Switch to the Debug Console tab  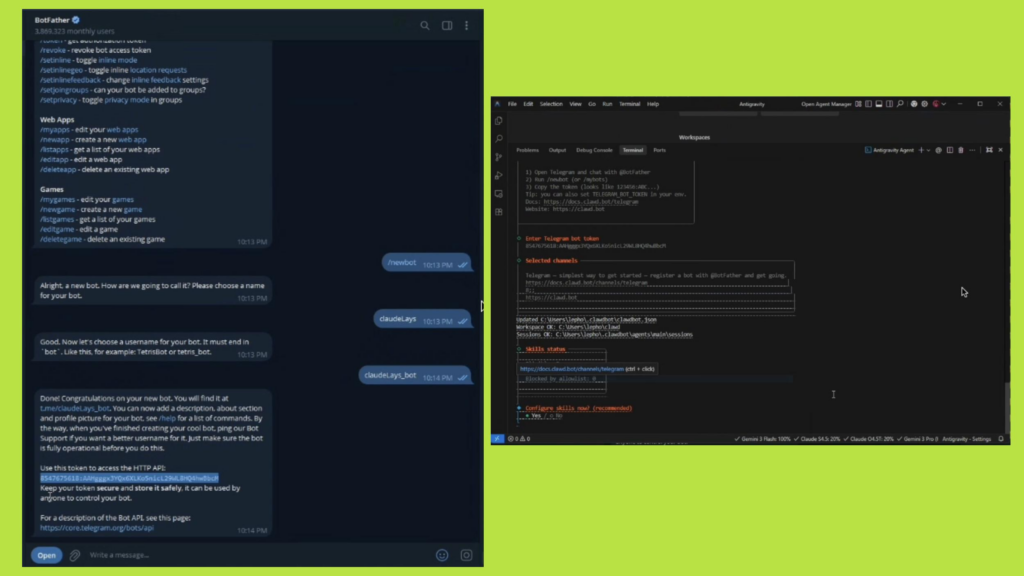coord(594,150)
